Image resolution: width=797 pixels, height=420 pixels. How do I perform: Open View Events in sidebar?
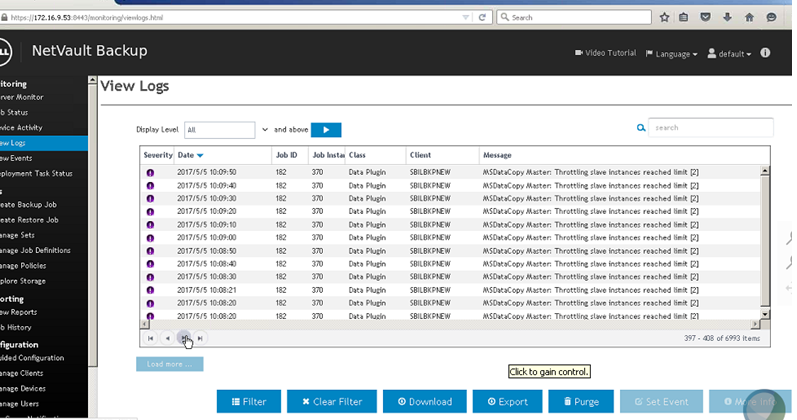[16, 158]
